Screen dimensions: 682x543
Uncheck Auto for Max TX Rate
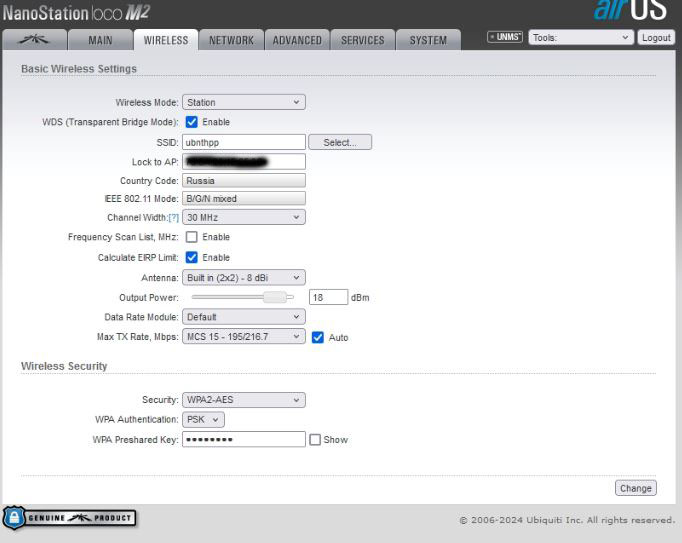click(318, 337)
